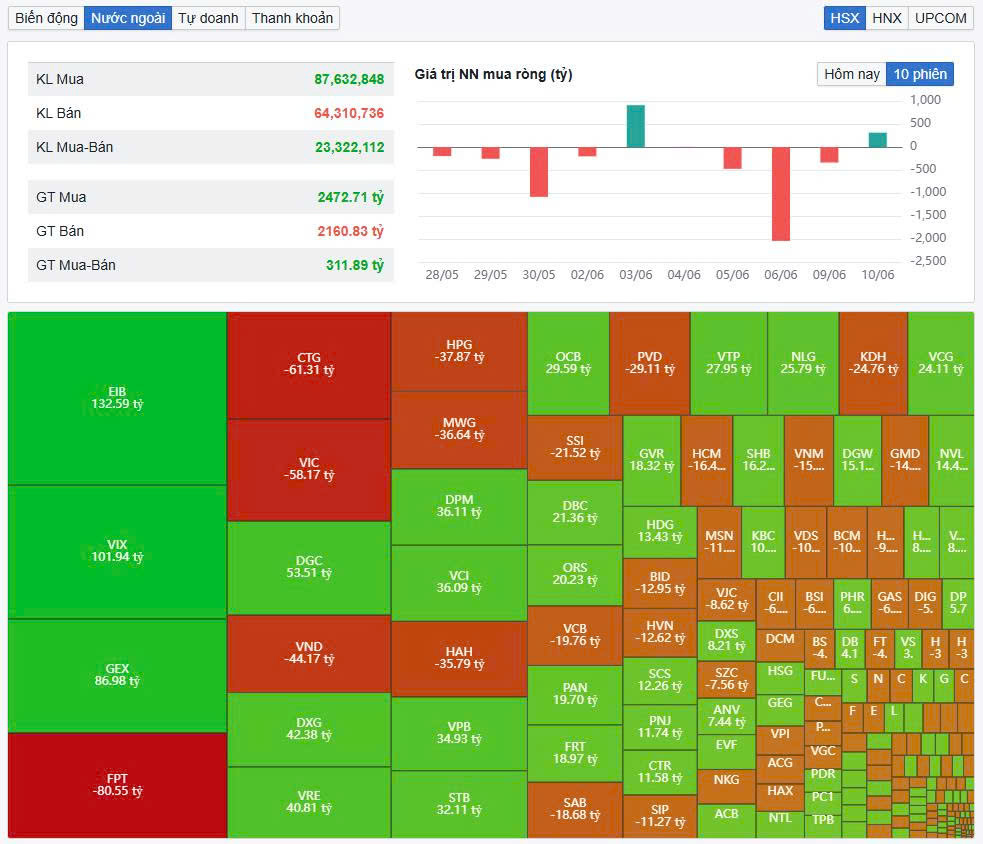Image resolution: width=983 pixels, height=844 pixels.
Task: Switch to the Biến động tab
Action: [46, 18]
